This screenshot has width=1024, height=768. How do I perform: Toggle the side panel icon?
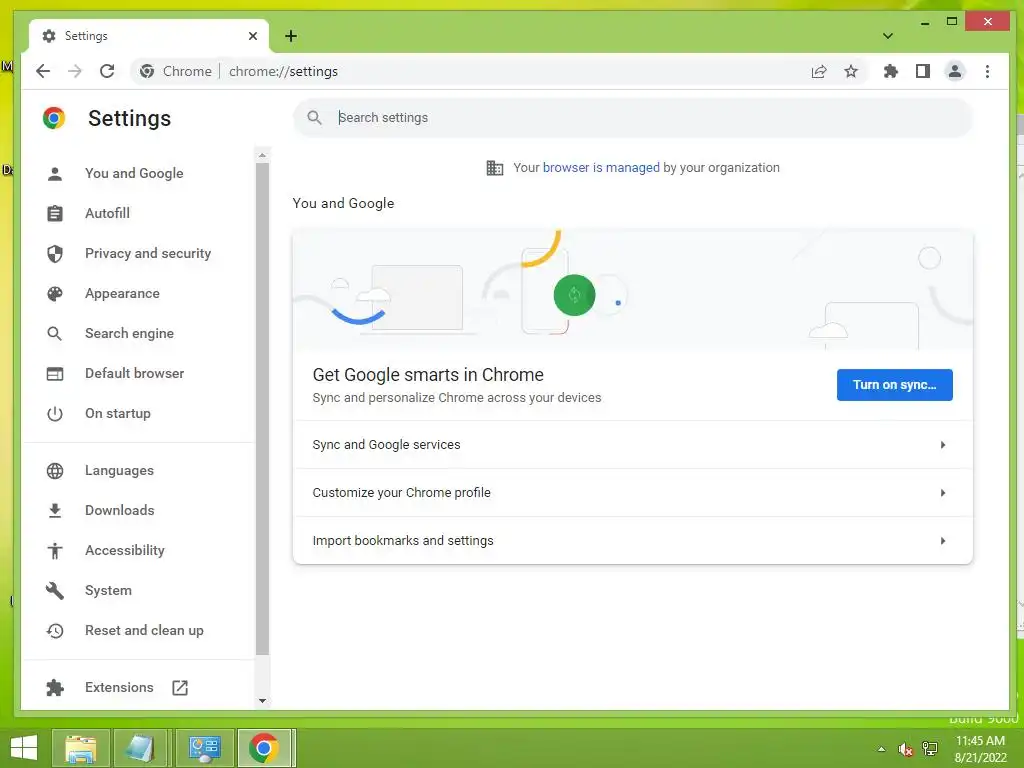pyautogui.click(x=923, y=71)
